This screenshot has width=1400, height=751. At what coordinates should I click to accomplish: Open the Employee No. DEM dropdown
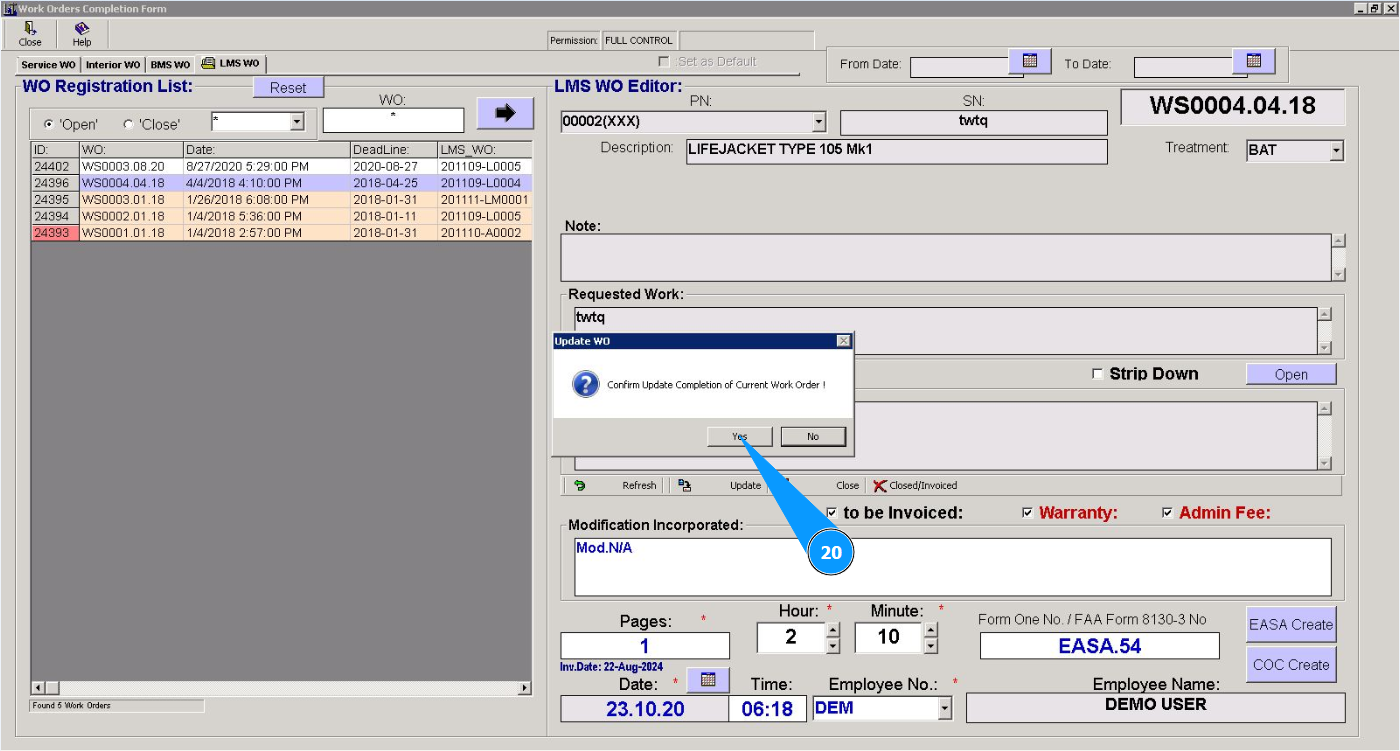[x=944, y=709]
